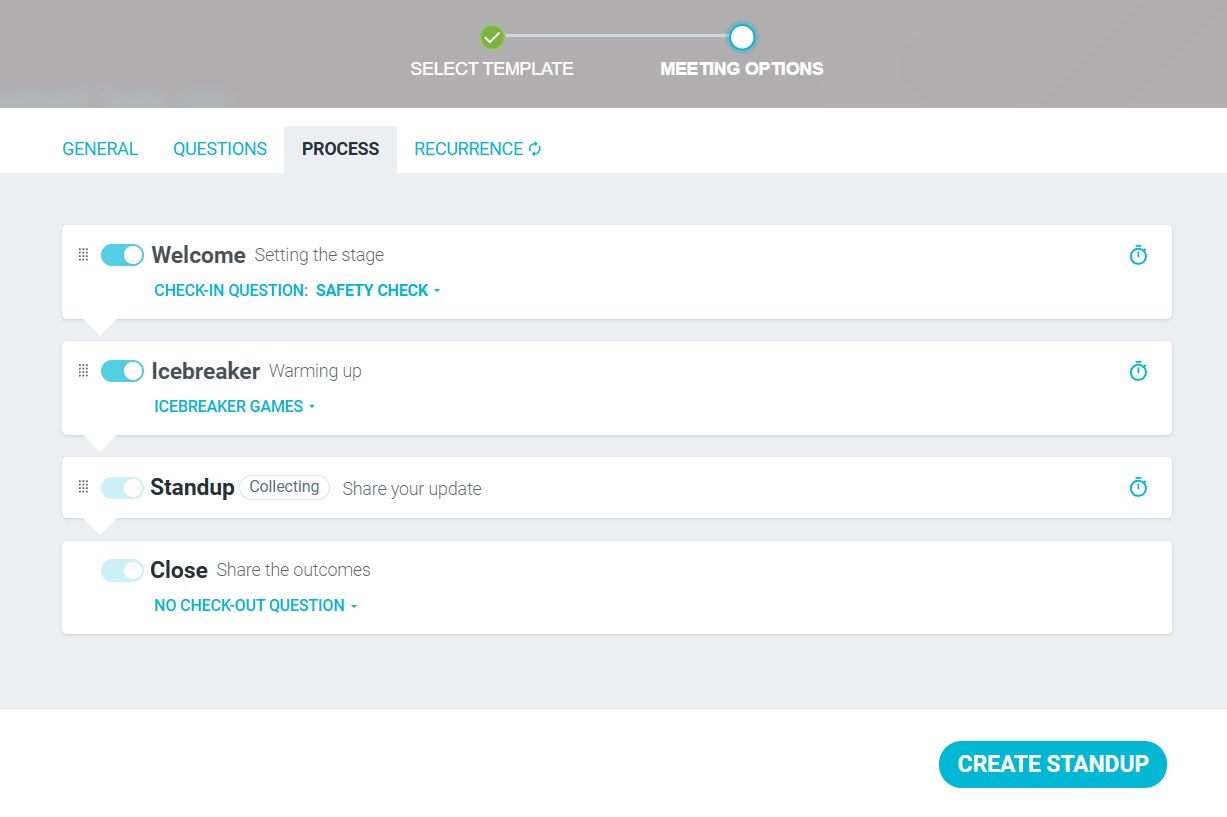Switch to the Questions tab
The width and height of the screenshot is (1227, 817).
point(220,149)
